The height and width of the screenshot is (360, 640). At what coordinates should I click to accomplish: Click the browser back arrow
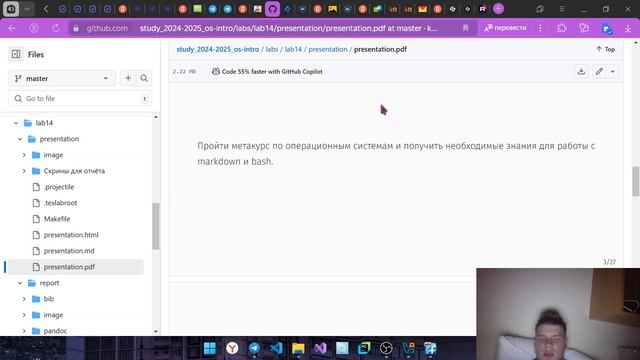coord(12,28)
